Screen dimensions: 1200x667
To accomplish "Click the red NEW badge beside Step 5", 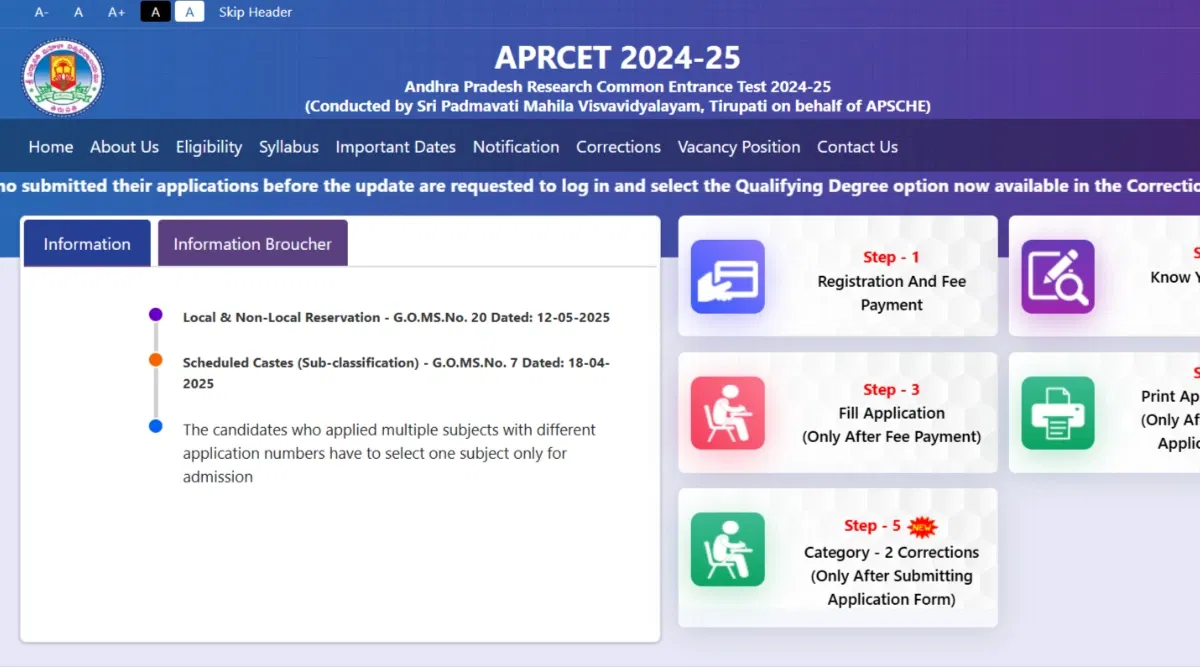I will [x=921, y=526].
